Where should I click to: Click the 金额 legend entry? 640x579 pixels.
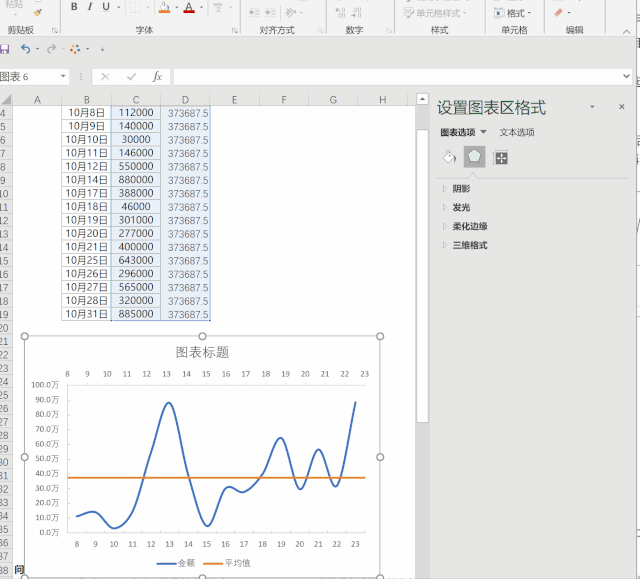click(176, 563)
